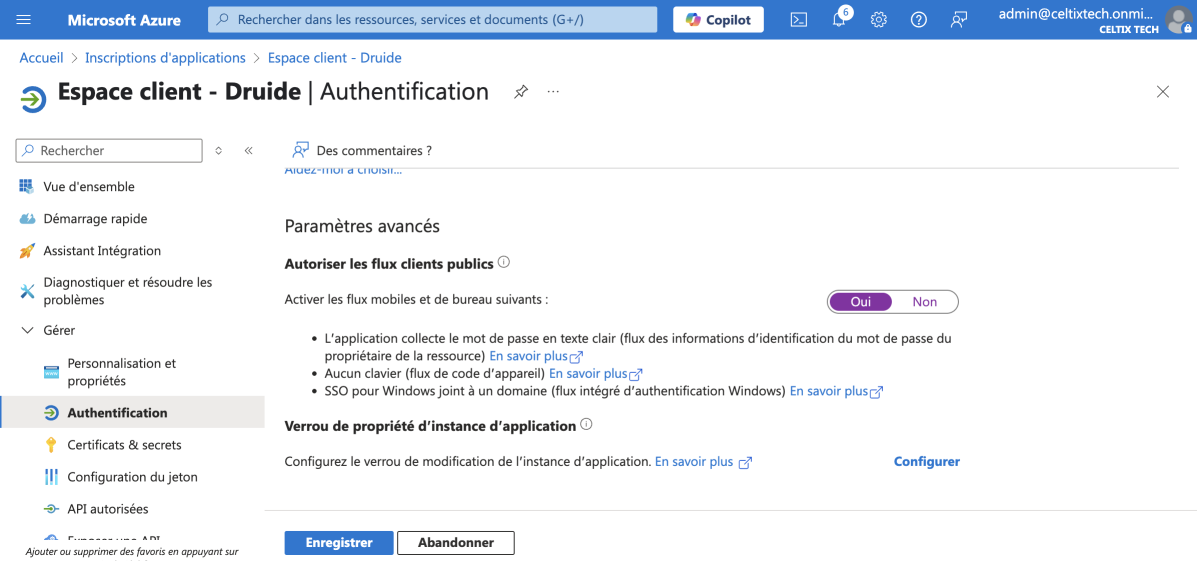Click the Configurer link
Screen dimensions: 1197x561
point(926,462)
